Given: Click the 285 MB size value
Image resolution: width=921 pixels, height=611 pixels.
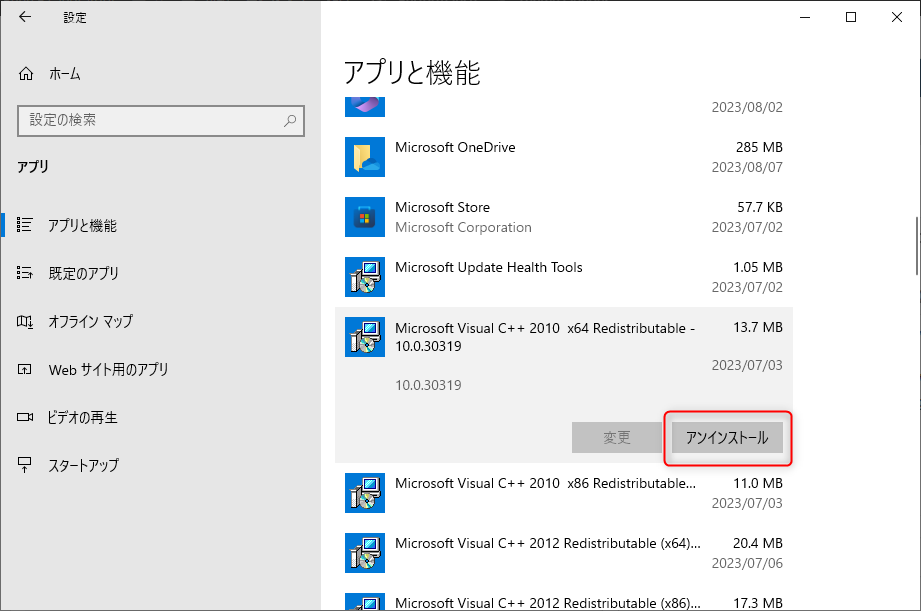Looking at the screenshot, I should pyautogui.click(x=759, y=147).
